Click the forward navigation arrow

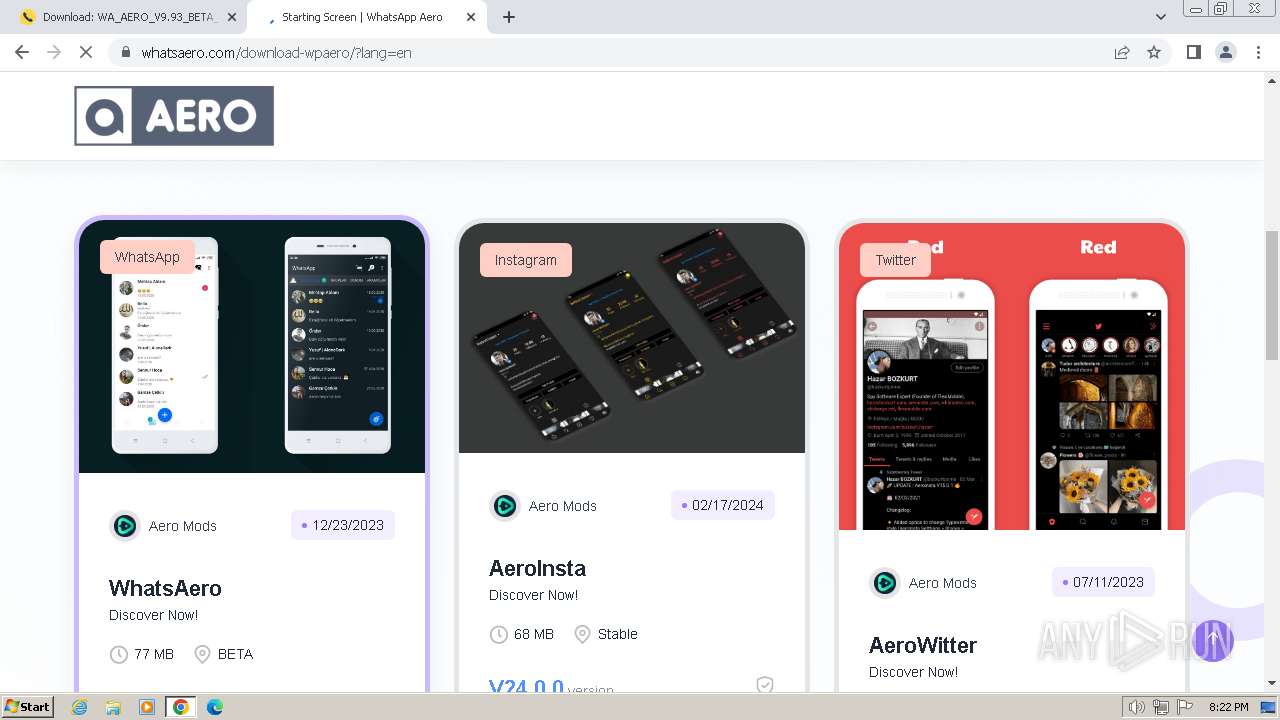click(54, 52)
